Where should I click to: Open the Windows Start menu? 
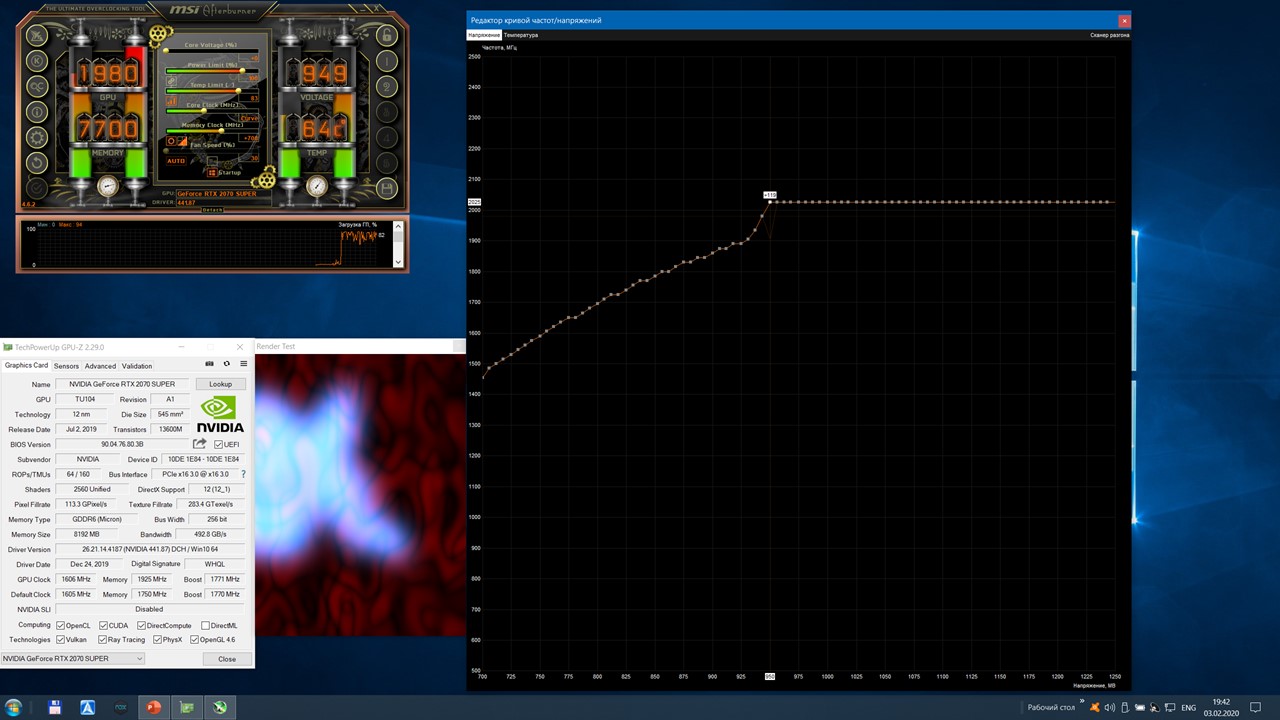14,707
